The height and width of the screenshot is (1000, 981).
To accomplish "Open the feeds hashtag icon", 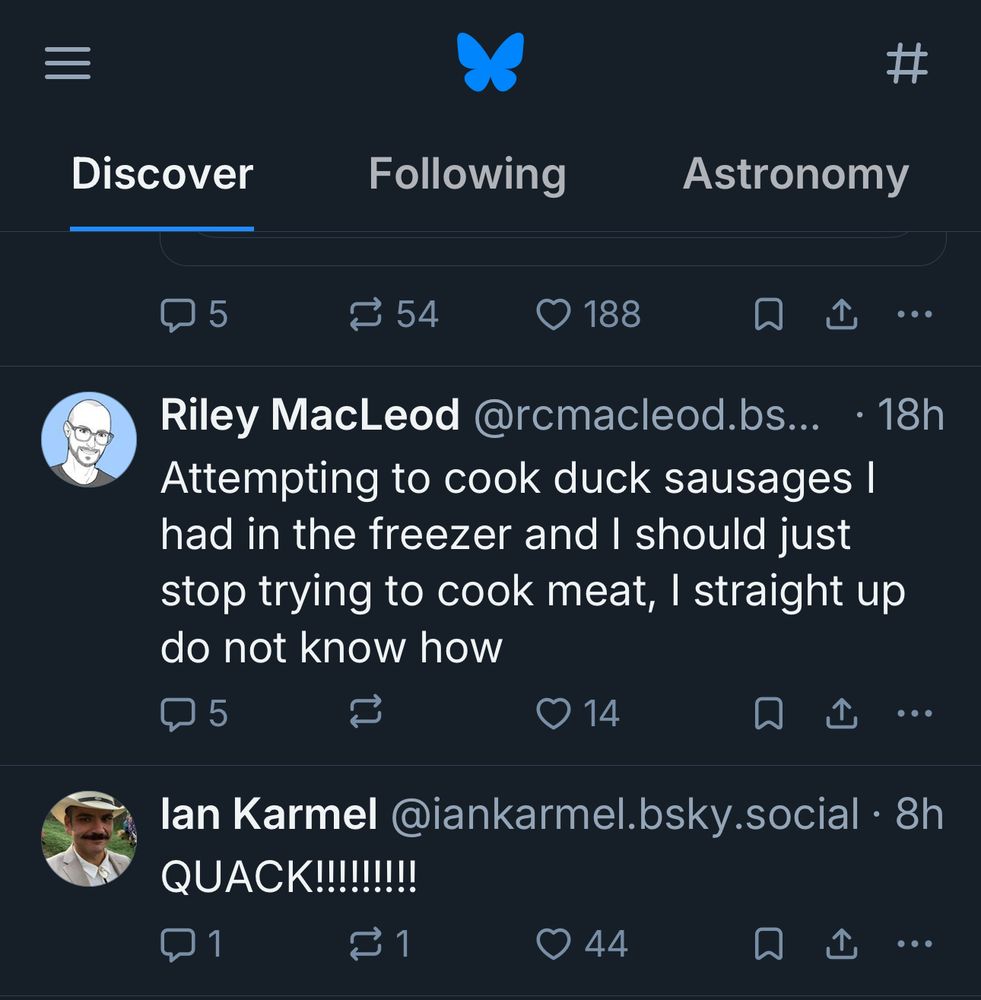I will 907,64.
